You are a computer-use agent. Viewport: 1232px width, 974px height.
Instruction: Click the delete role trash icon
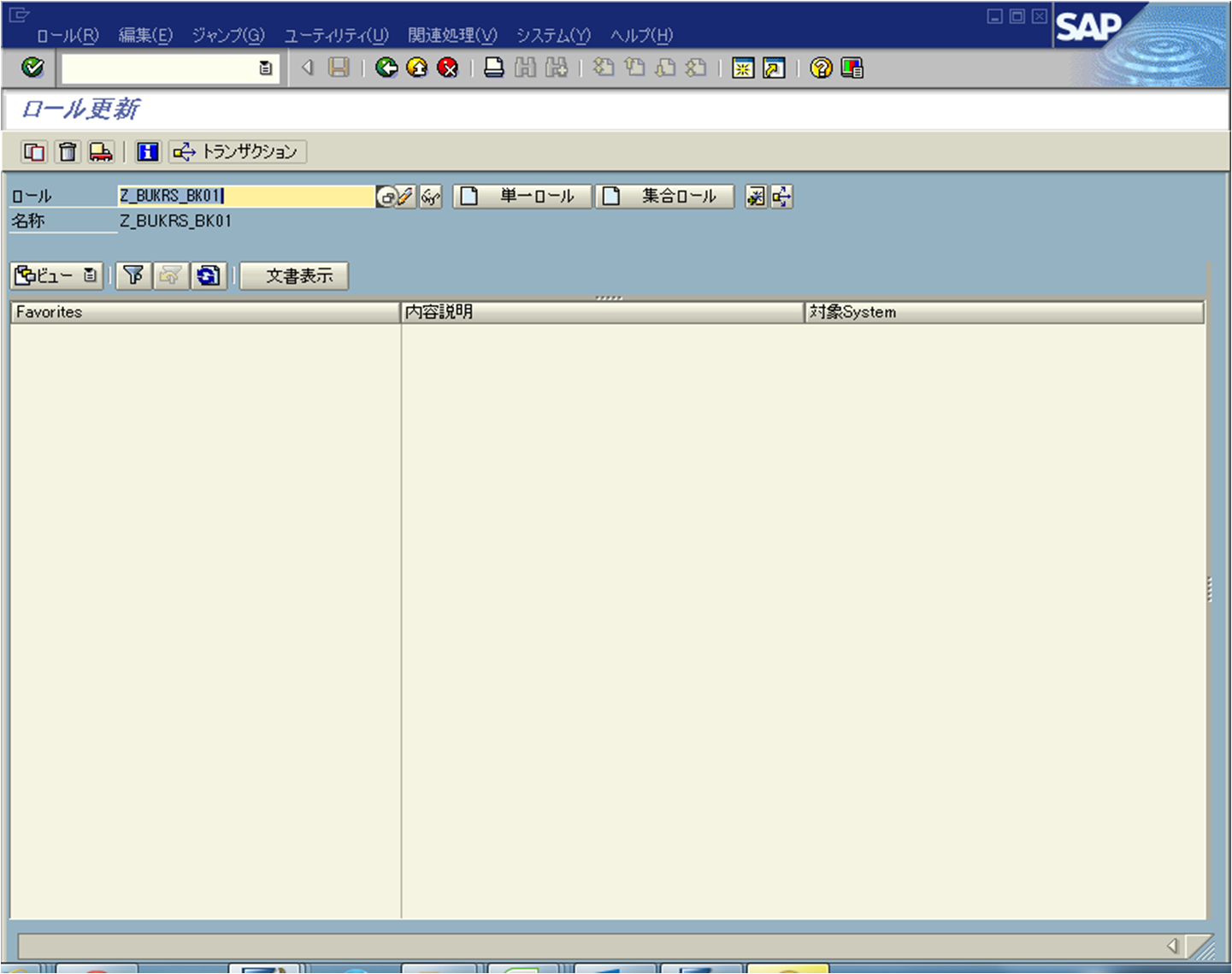tap(68, 151)
